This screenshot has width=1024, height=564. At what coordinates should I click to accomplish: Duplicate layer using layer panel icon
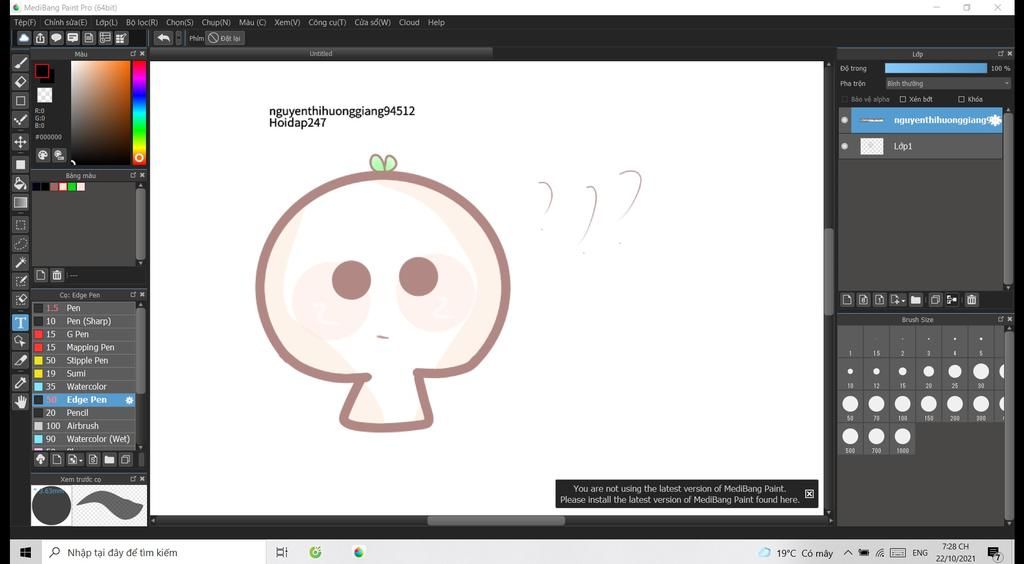(935, 300)
